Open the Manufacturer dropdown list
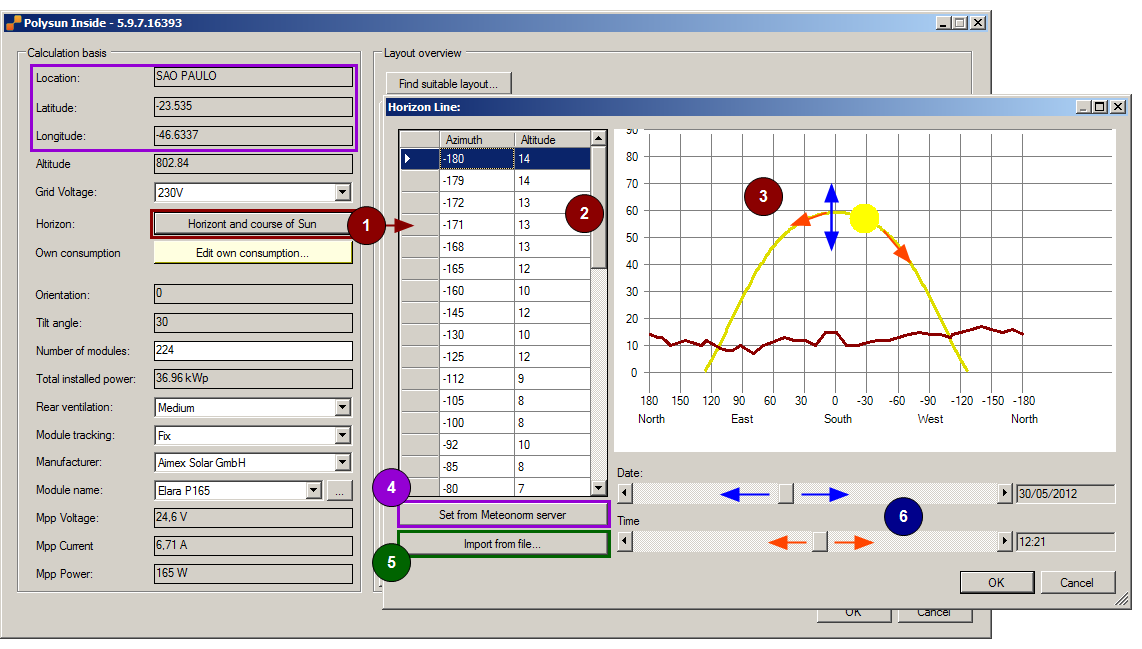Screen dimensions: 1142x649 tap(342, 462)
